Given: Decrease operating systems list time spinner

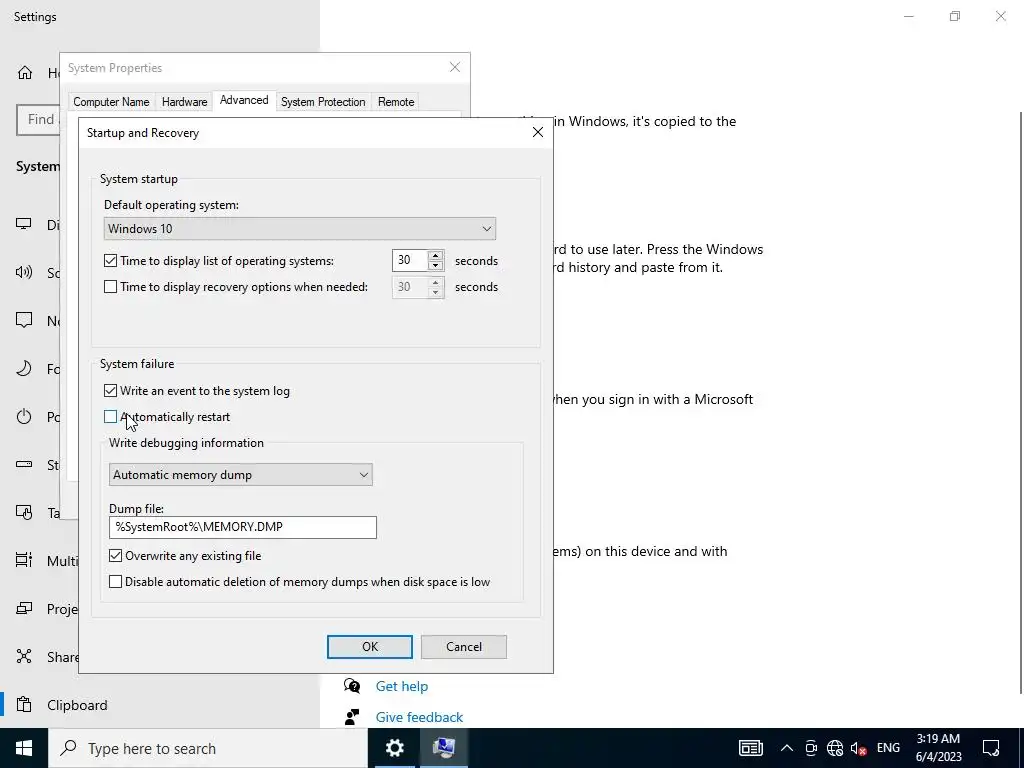Looking at the screenshot, I should tap(436, 266).
